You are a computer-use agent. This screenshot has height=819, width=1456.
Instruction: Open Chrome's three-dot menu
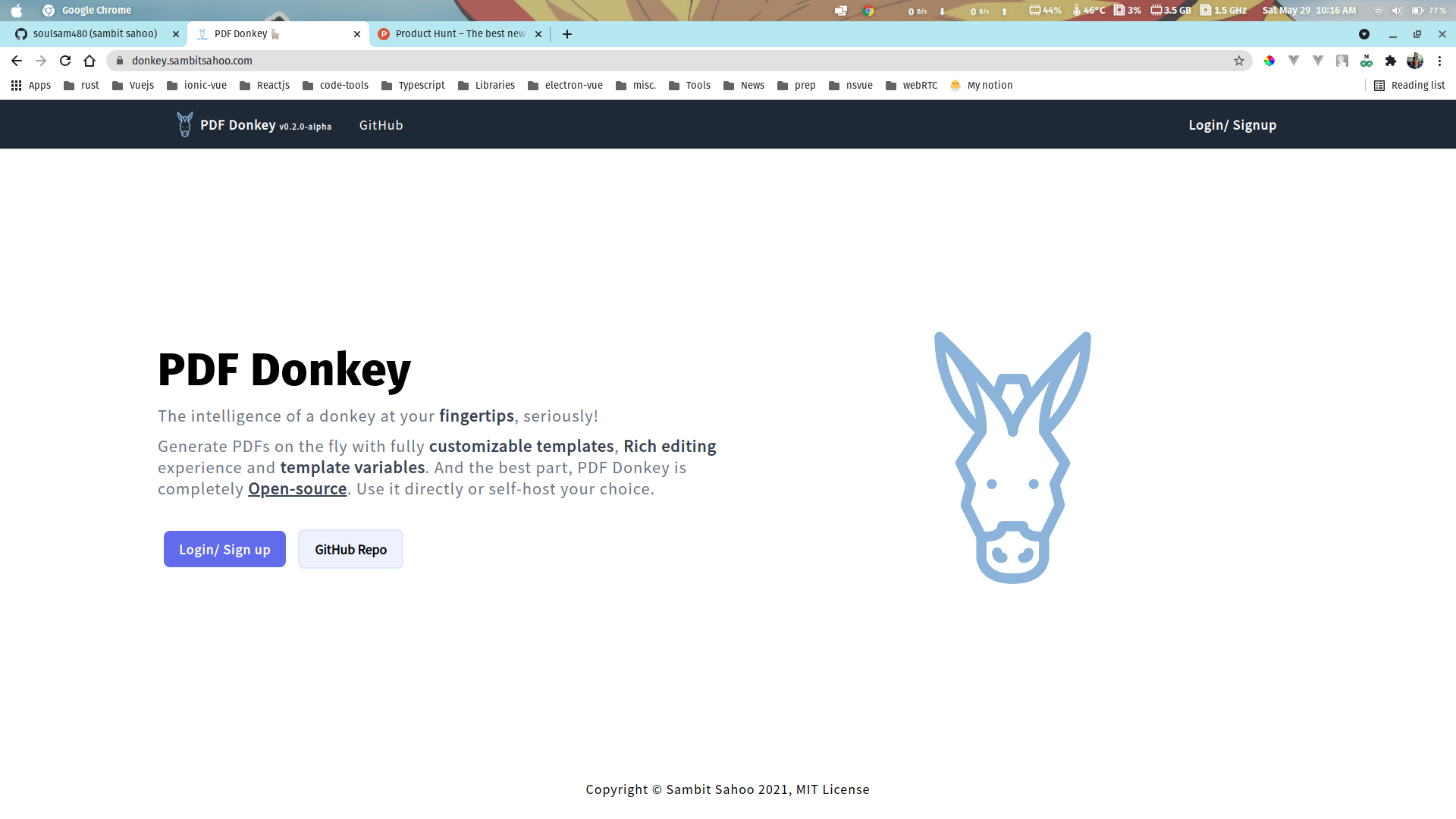(1439, 61)
